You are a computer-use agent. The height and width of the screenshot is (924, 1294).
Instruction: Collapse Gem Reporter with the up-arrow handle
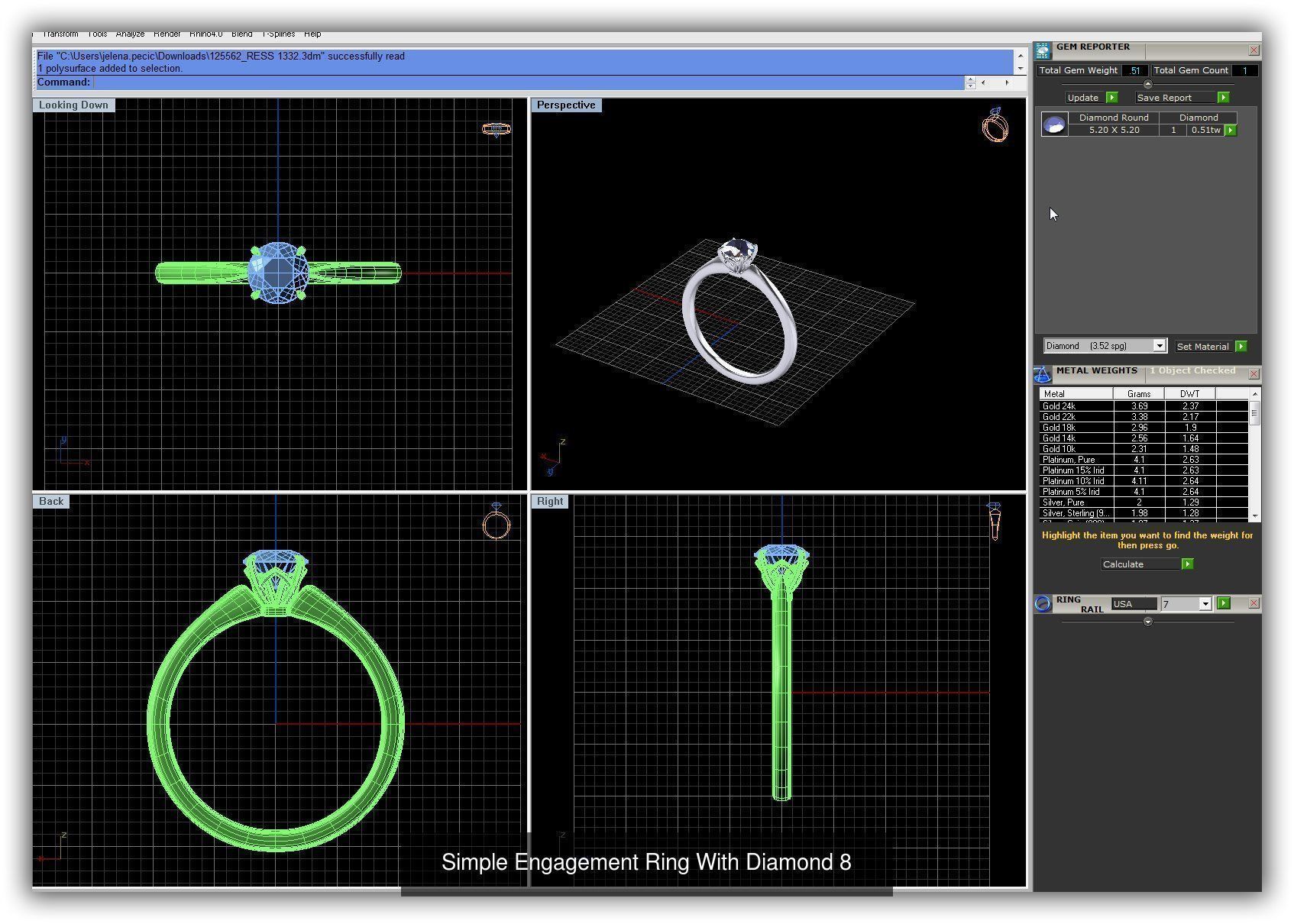click(x=1147, y=84)
